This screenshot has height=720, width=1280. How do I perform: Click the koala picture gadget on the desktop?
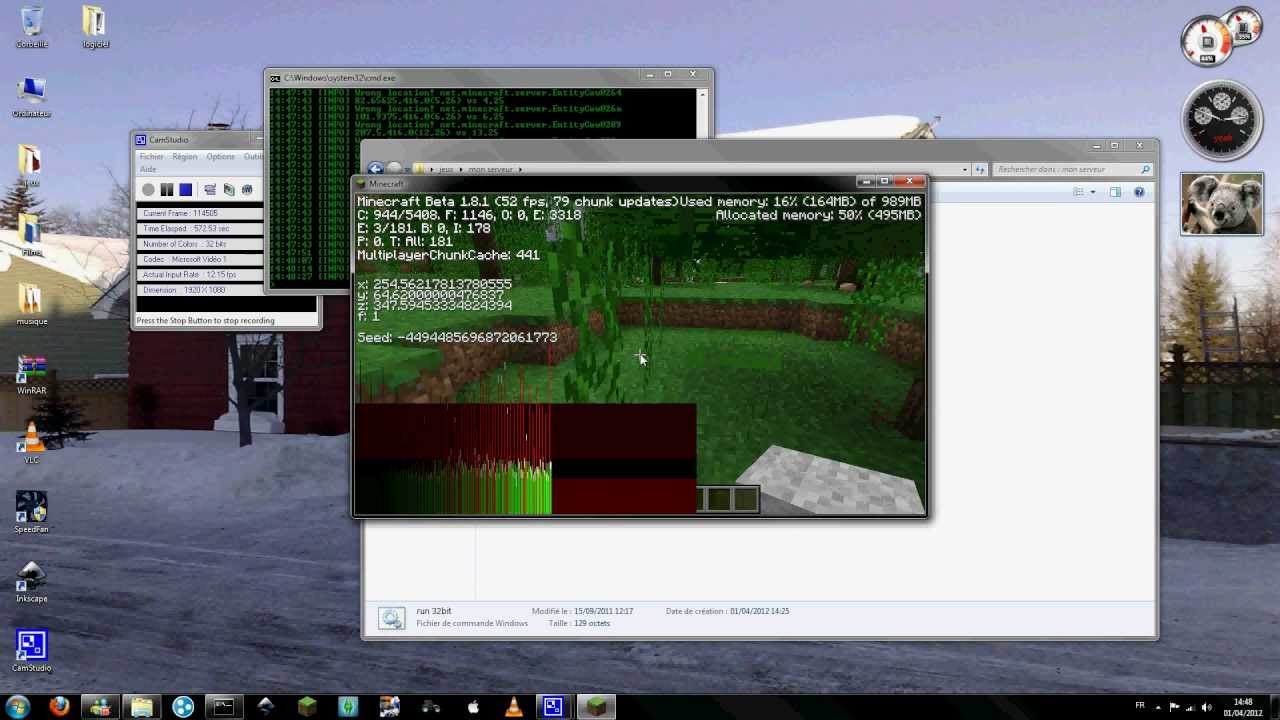pos(1221,204)
